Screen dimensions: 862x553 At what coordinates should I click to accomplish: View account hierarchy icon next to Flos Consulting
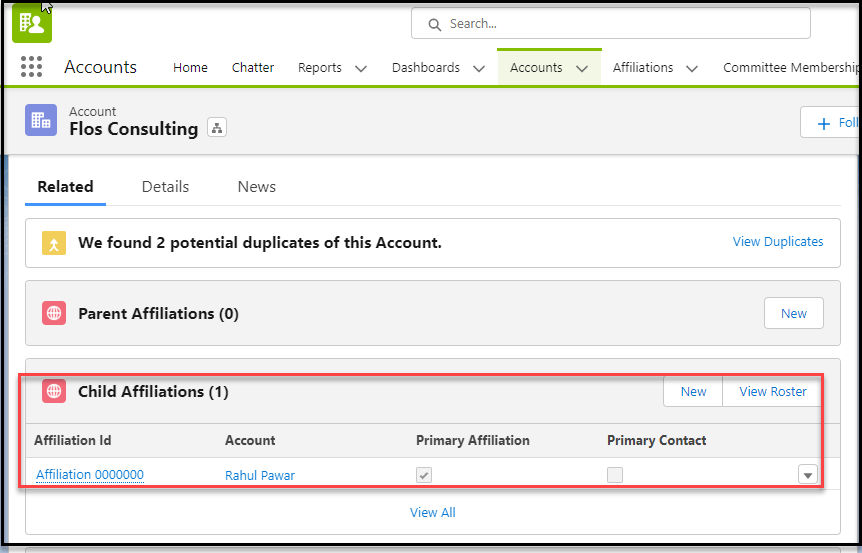(217, 128)
